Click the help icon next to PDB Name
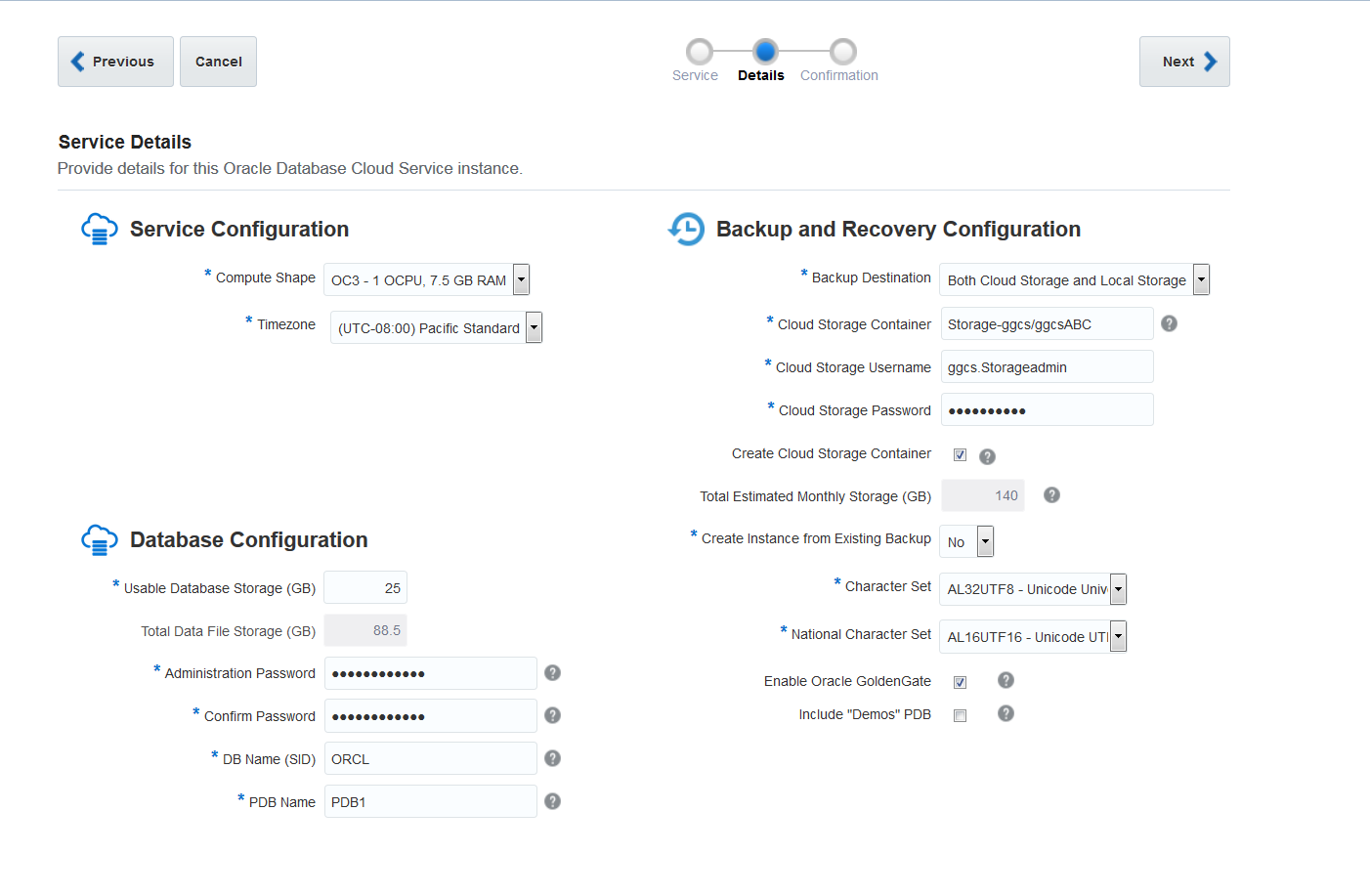This screenshot has width=1370, height=896. point(552,800)
